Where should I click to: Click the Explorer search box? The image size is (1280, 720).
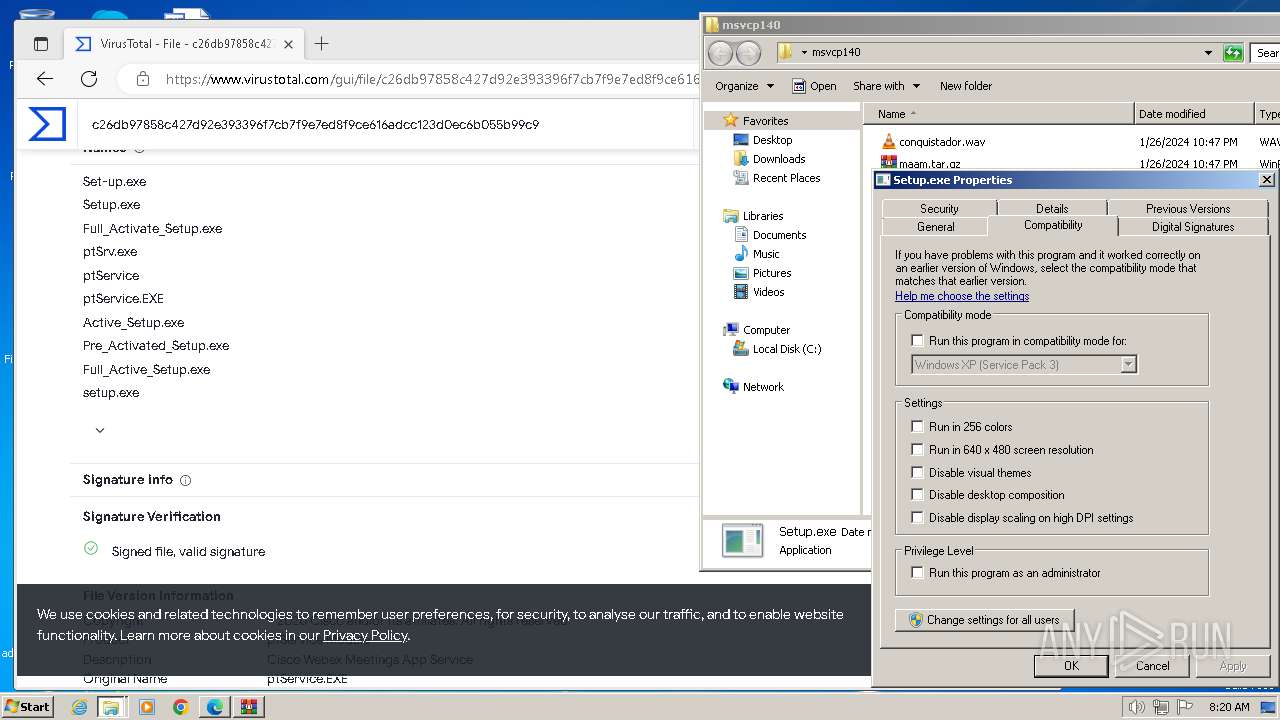(x=1266, y=53)
